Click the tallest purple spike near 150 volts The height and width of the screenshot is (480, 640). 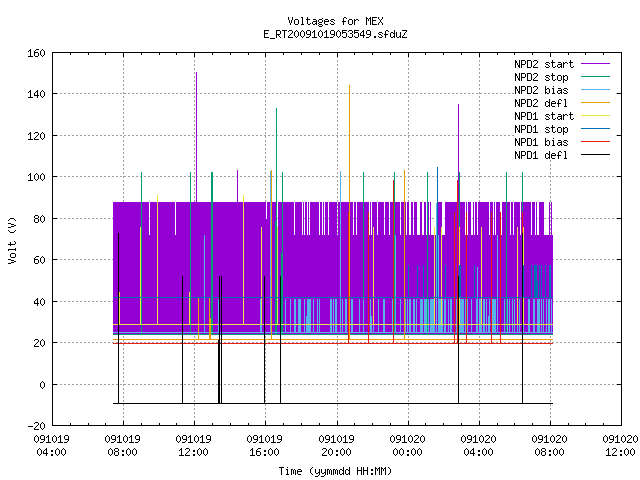pyautogui.click(x=196, y=137)
